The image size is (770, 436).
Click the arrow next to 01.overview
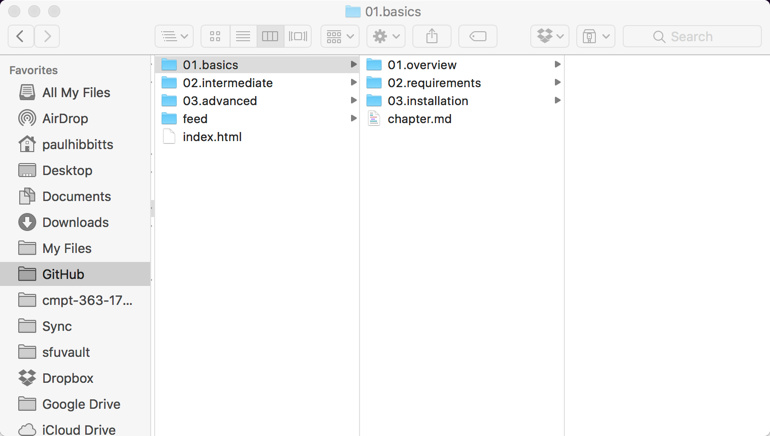point(557,64)
